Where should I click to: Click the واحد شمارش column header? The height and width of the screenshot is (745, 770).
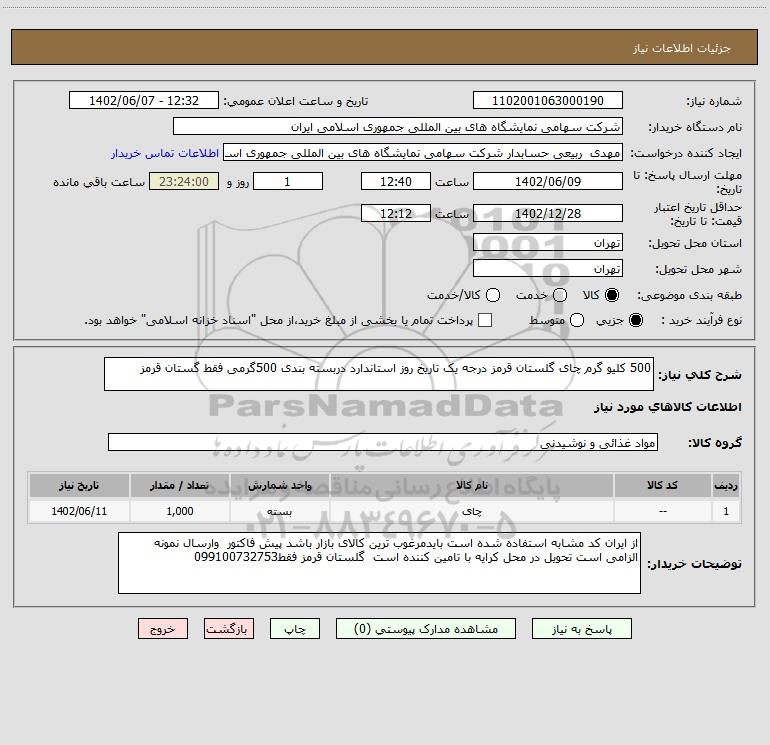point(279,485)
